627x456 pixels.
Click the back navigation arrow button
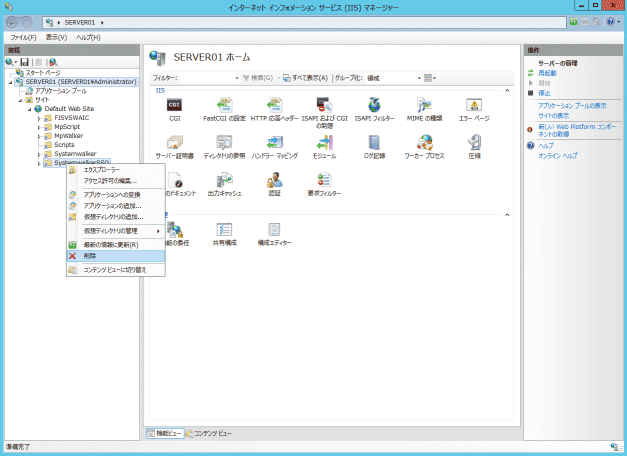pyautogui.click(x=12, y=23)
